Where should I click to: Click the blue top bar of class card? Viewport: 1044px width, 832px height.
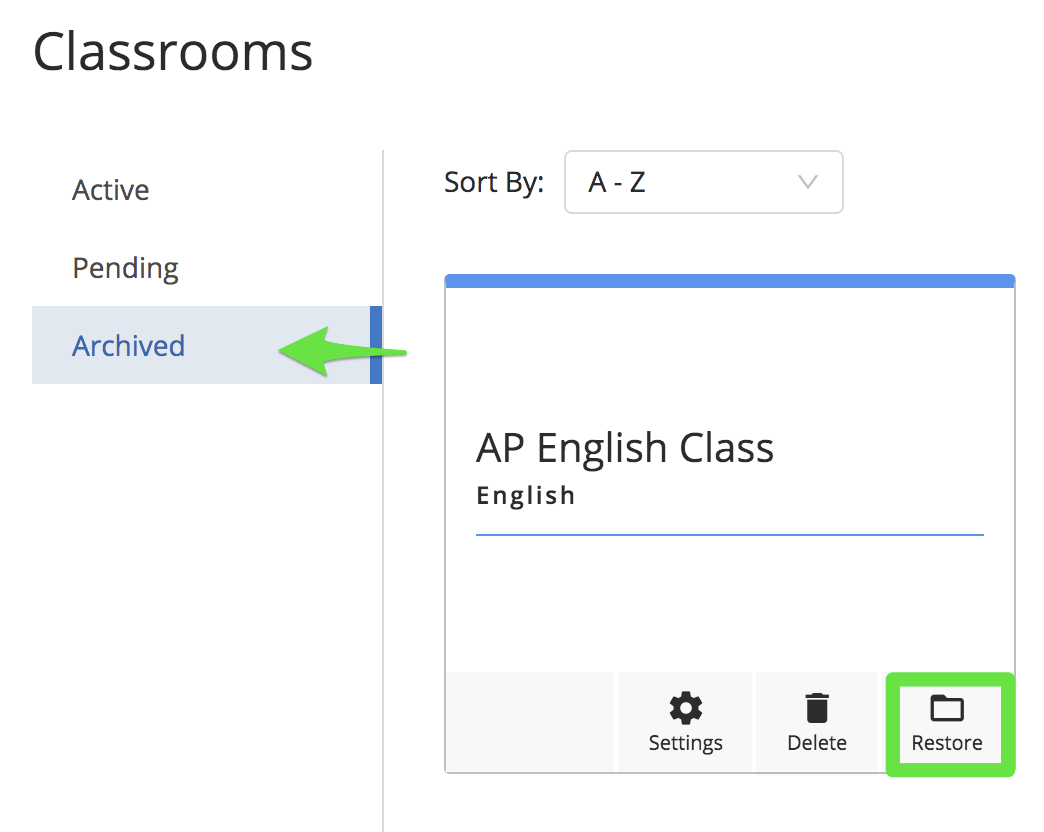(x=730, y=281)
